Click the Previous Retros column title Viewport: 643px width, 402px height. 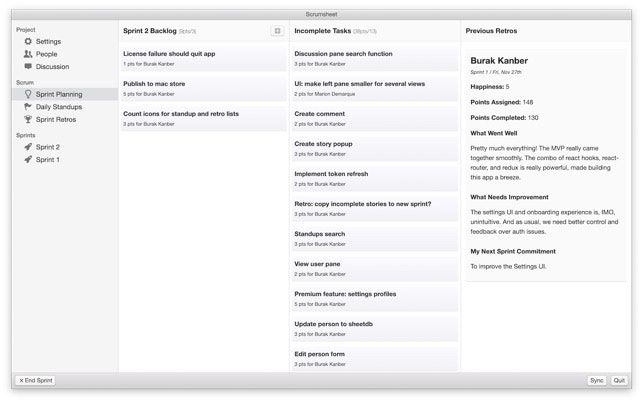[x=491, y=31]
